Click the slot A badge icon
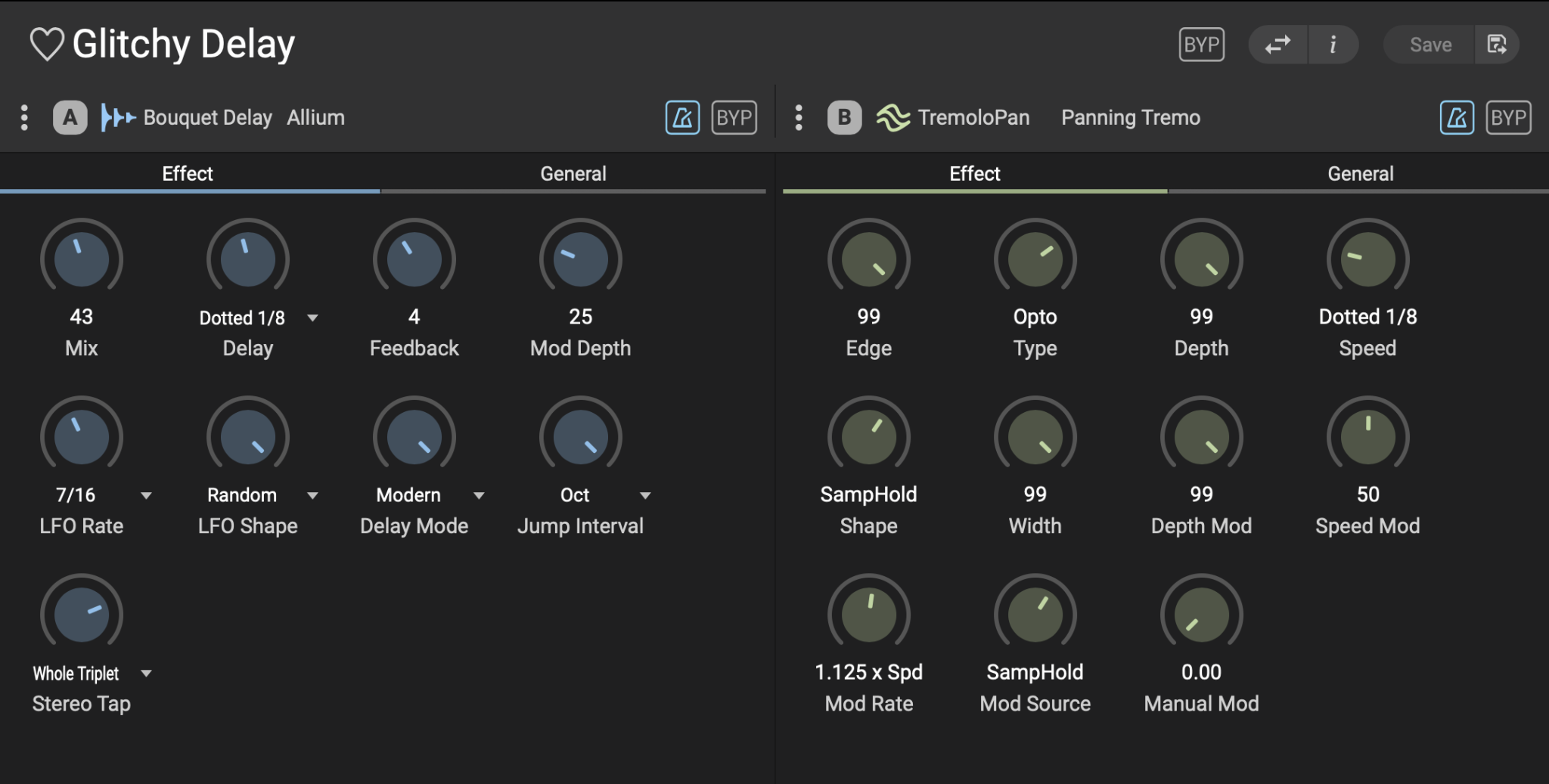The width and height of the screenshot is (1549, 784). click(70, 118)
